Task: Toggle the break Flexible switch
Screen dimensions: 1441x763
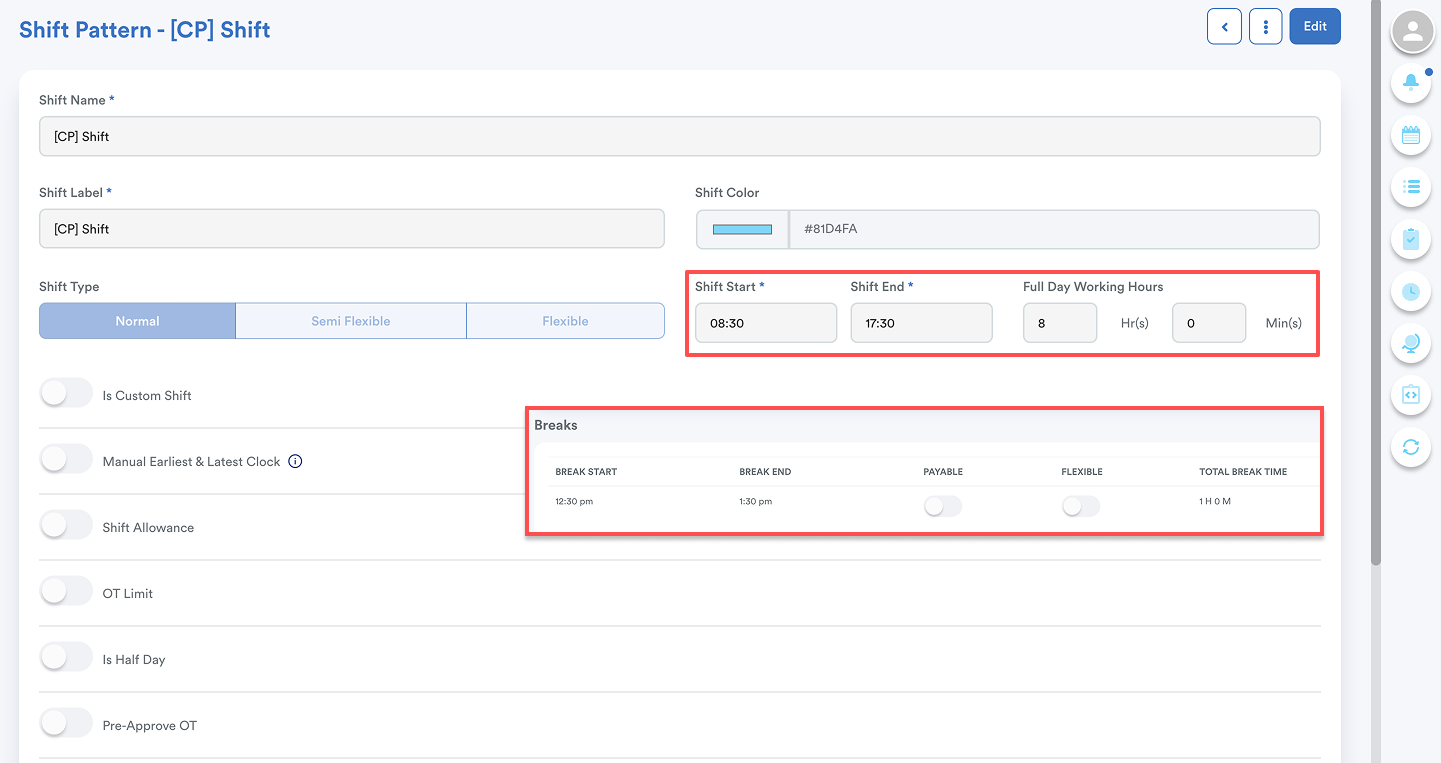Action: click(1080, 507)
